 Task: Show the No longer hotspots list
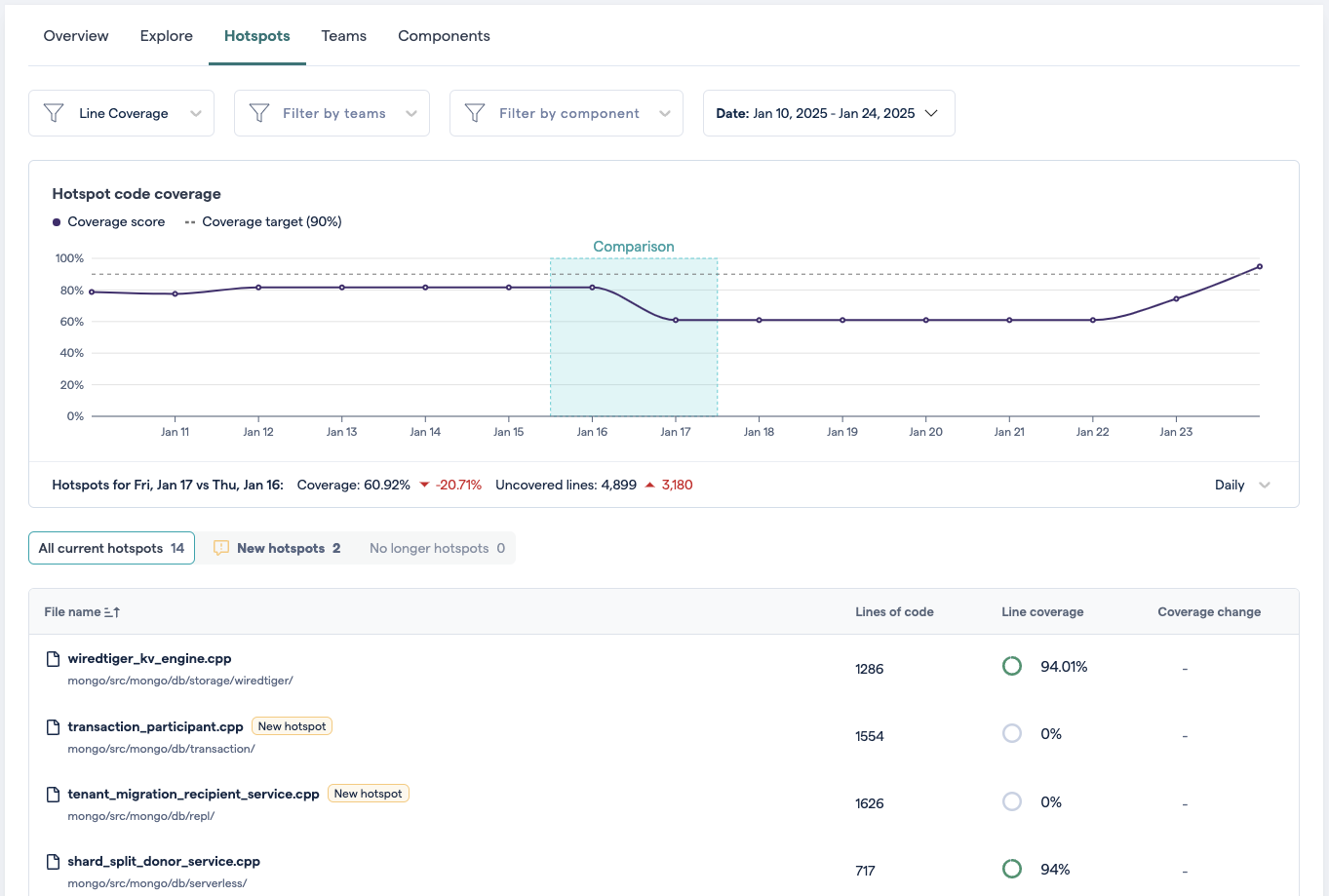[x=437, y=548]
